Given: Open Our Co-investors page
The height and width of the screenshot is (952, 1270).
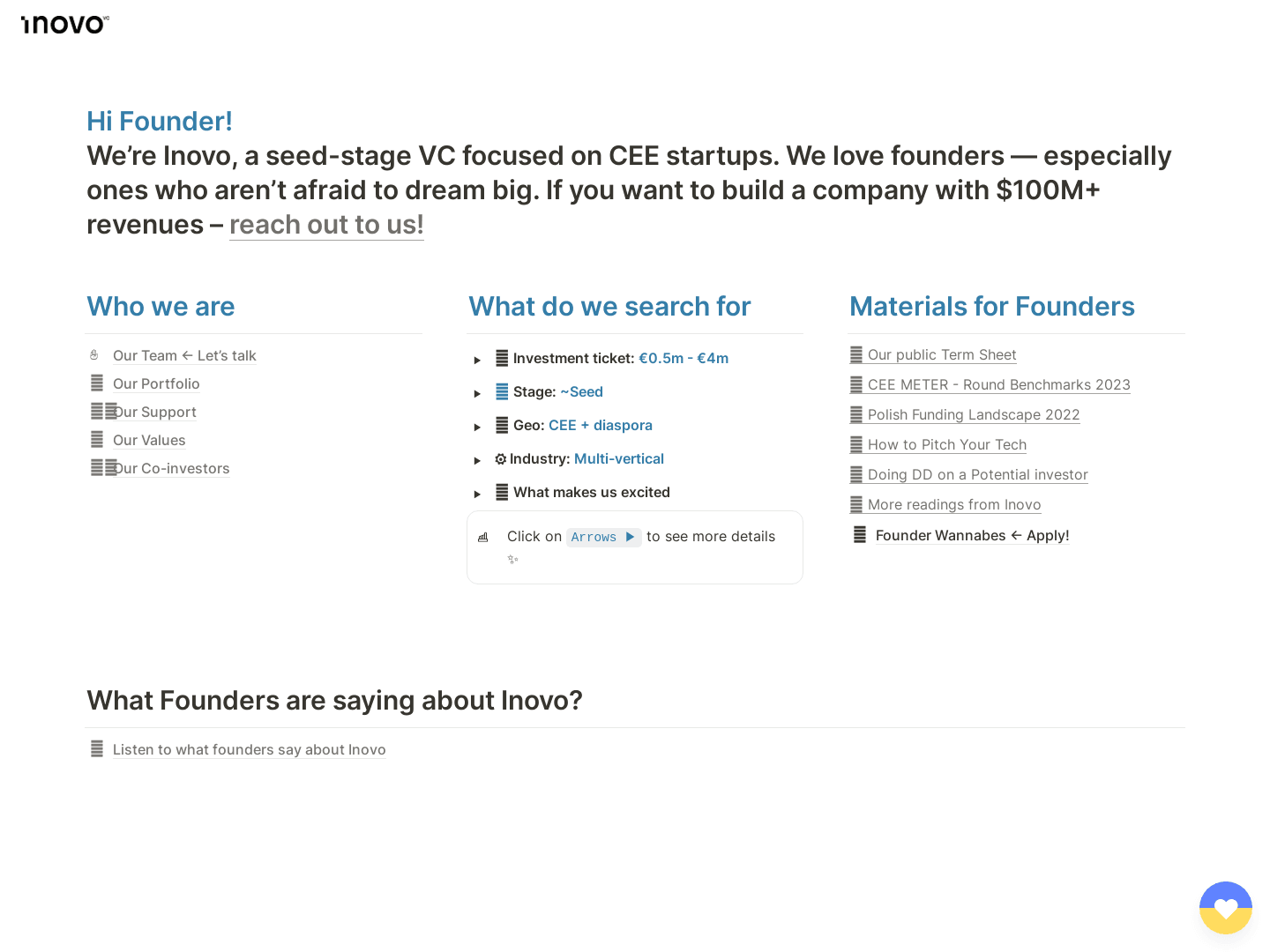Looking at the screenshot, I should pos(173,468).
